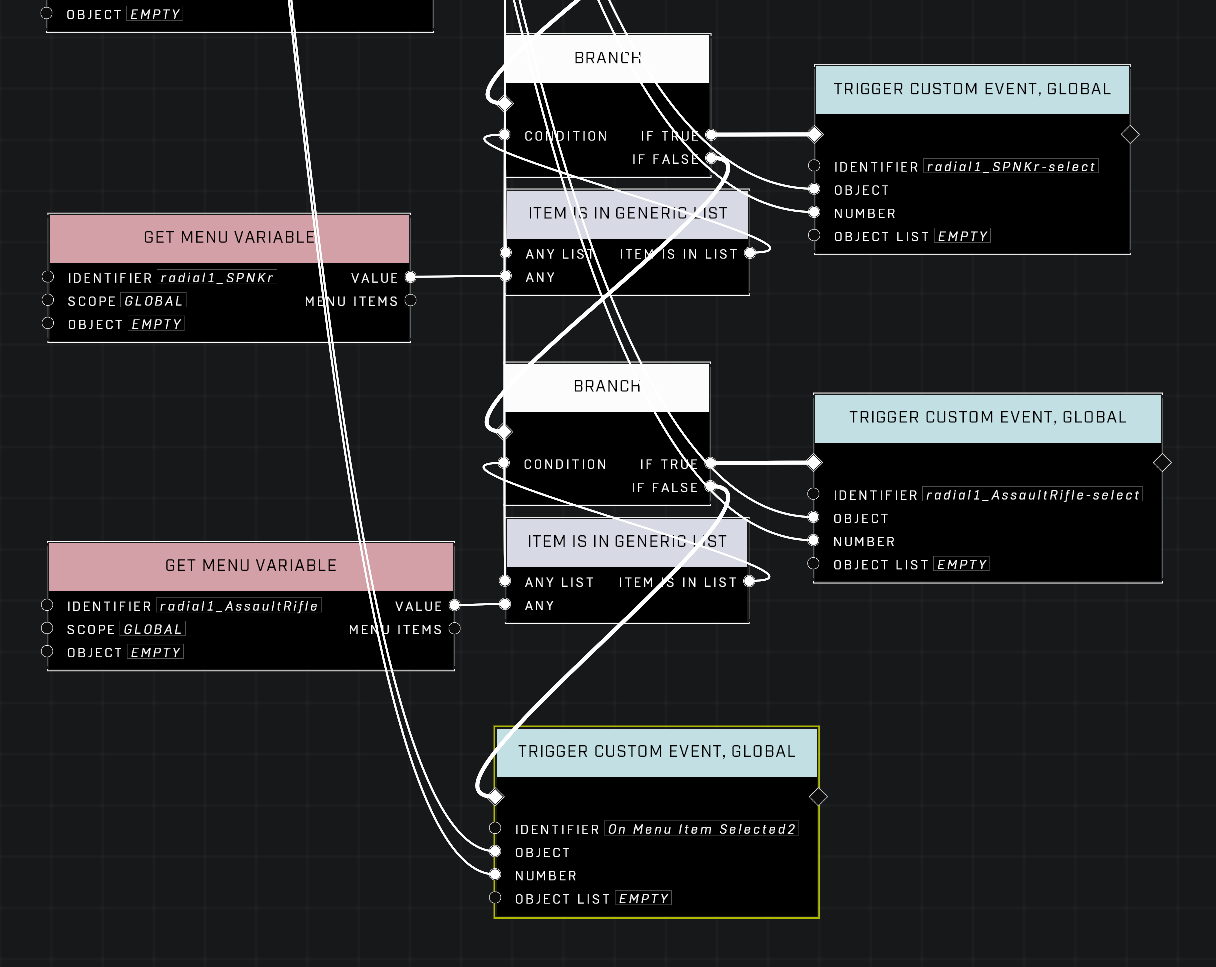Image resolution: width=1216 pixels, height=967 pixels.
Task: Click exec output diamond of the radial1_AssaultRifle-select trigger node
Action: coord(1162,462)
